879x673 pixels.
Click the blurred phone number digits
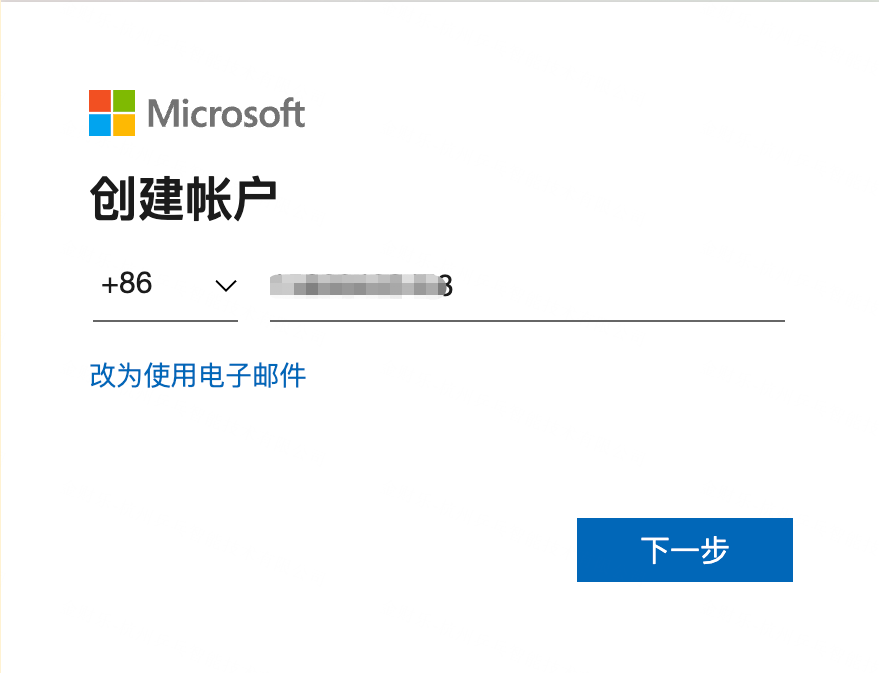click(x=355, y=285)
